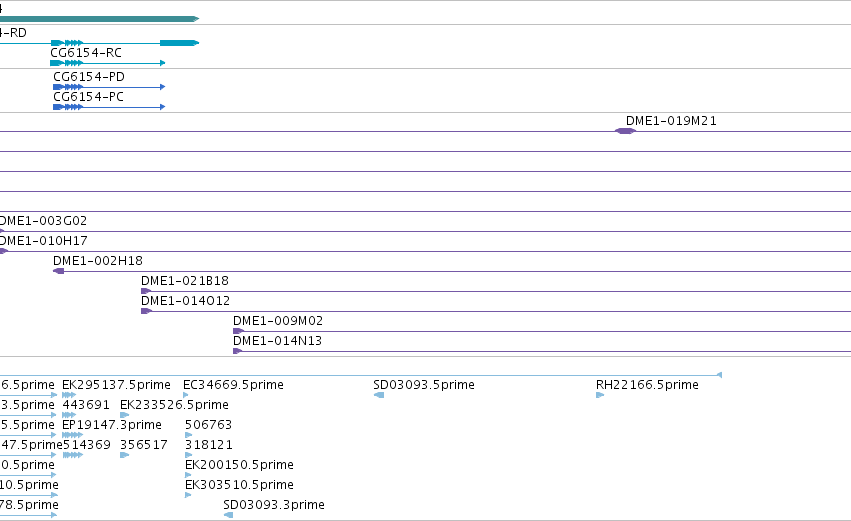Select the DME1-021B18 clone label
The width and height of the screenshot is (851, 521).
[185, 281]
